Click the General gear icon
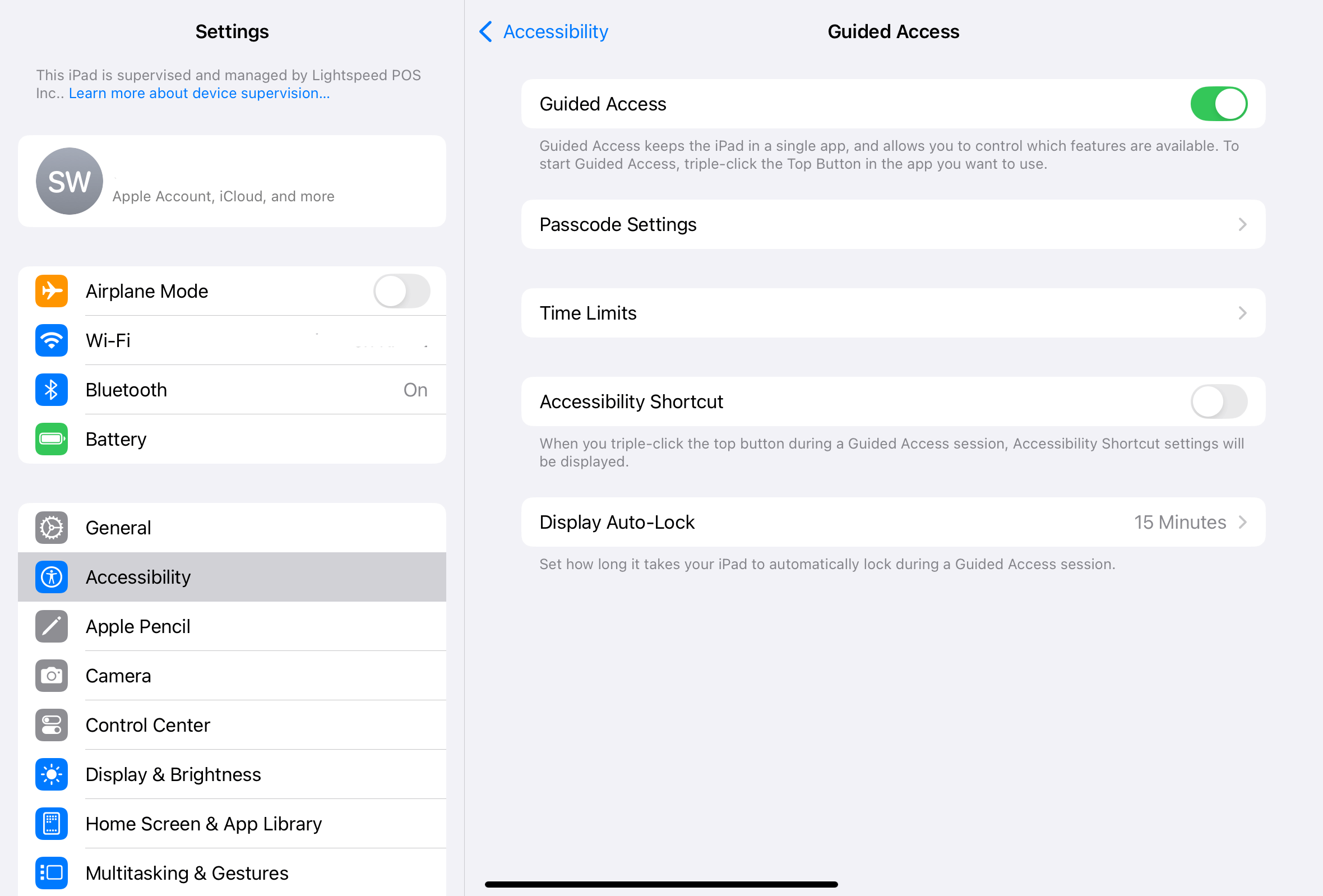 51,528
